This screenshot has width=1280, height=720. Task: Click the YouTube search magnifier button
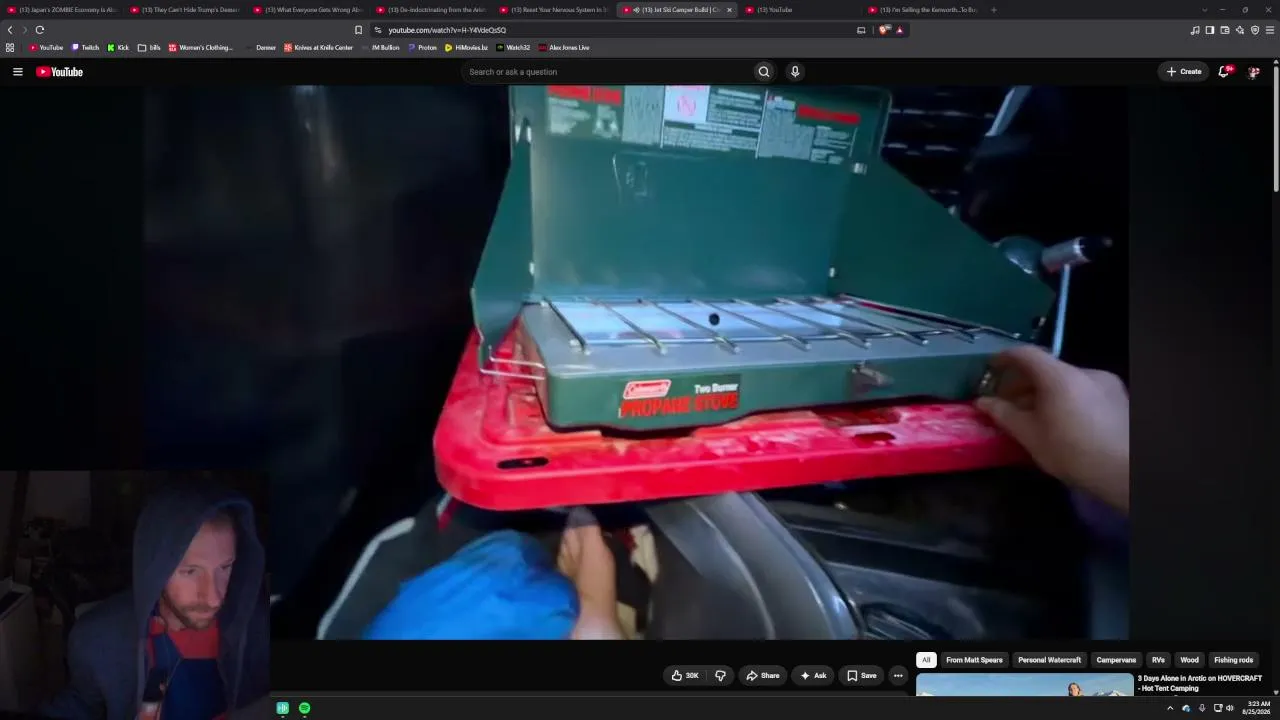point(764,72)
